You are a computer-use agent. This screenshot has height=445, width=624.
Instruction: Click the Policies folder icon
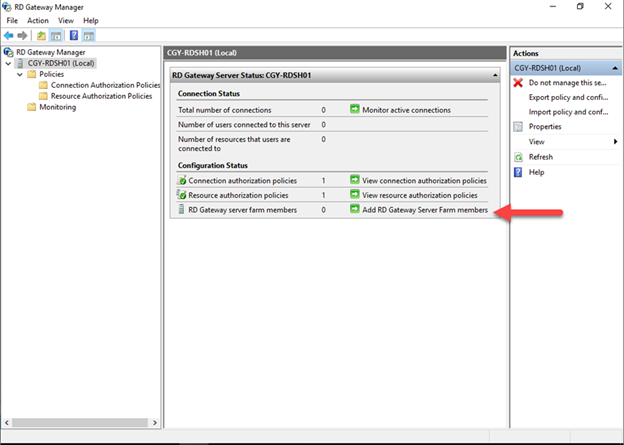pos(31,74)
